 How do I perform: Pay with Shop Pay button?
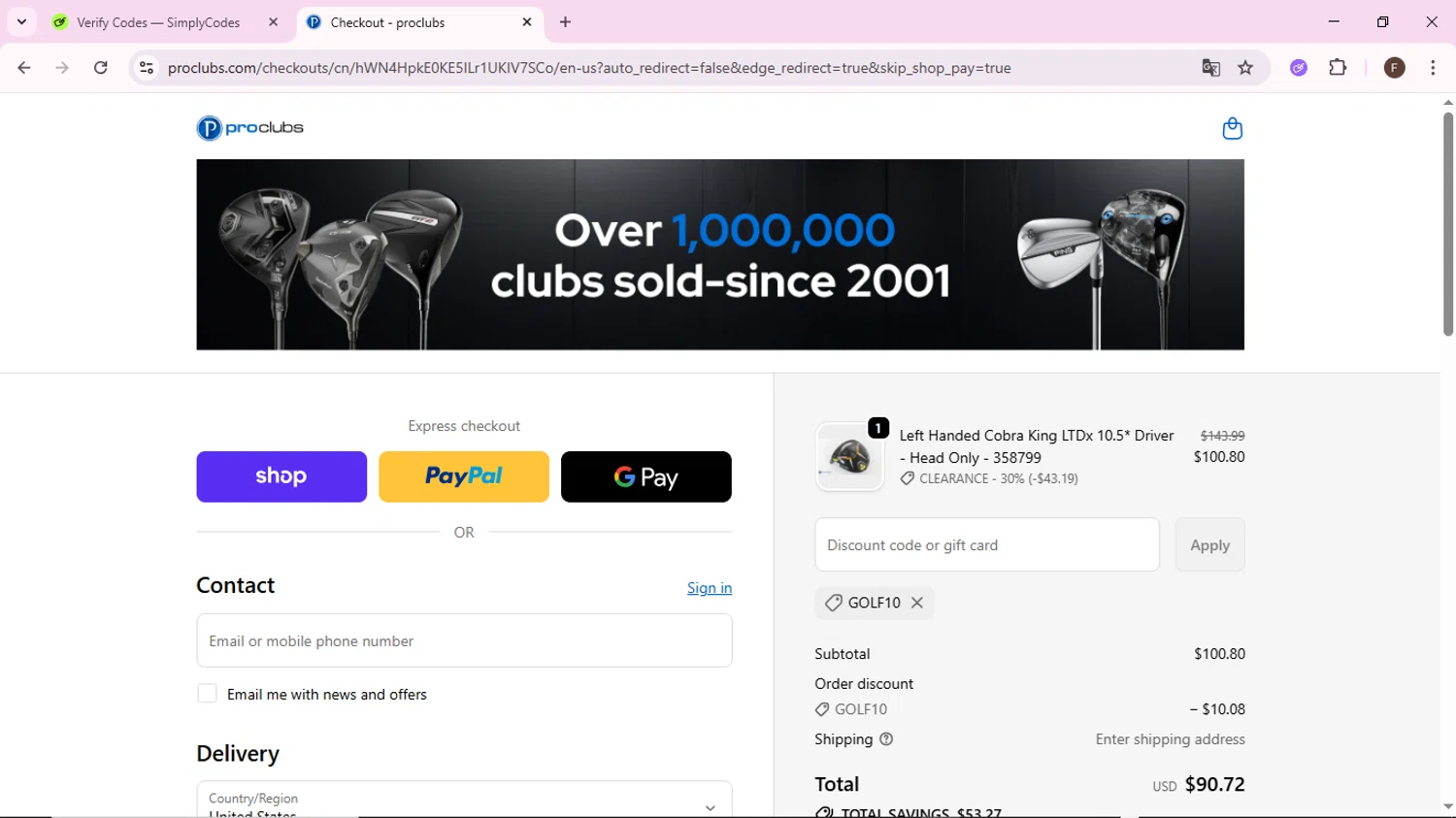[x=281, y=476]
